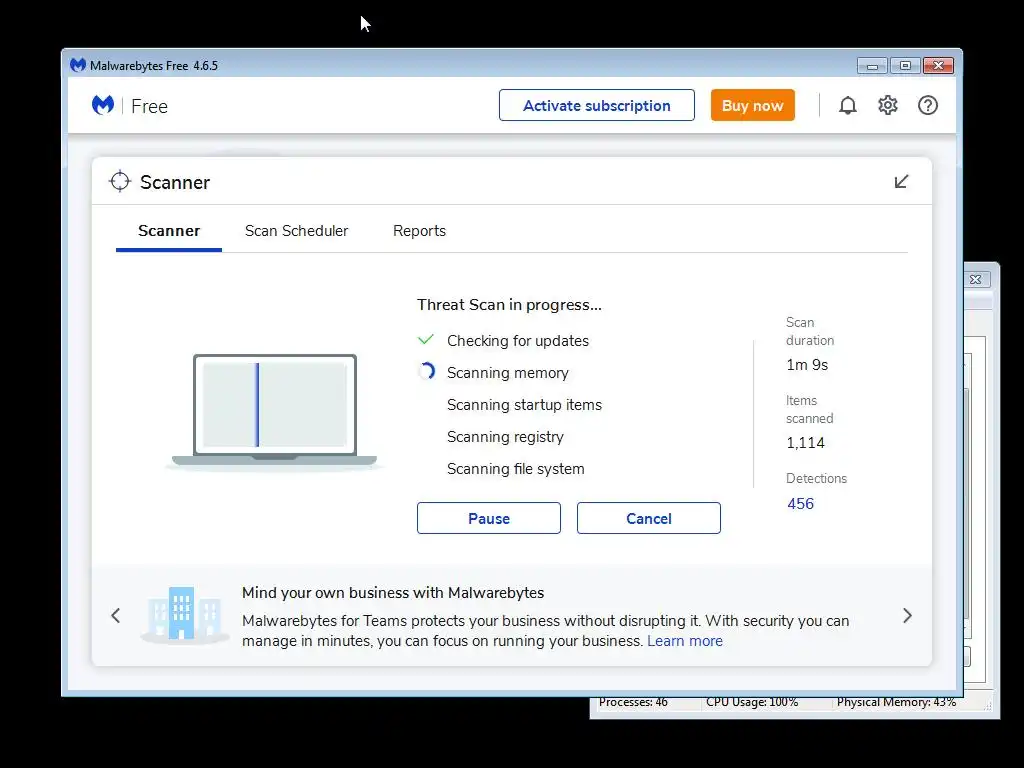Switch to the Scanner tab
This screenshot has height=768, width=1024.
(168, 231)
